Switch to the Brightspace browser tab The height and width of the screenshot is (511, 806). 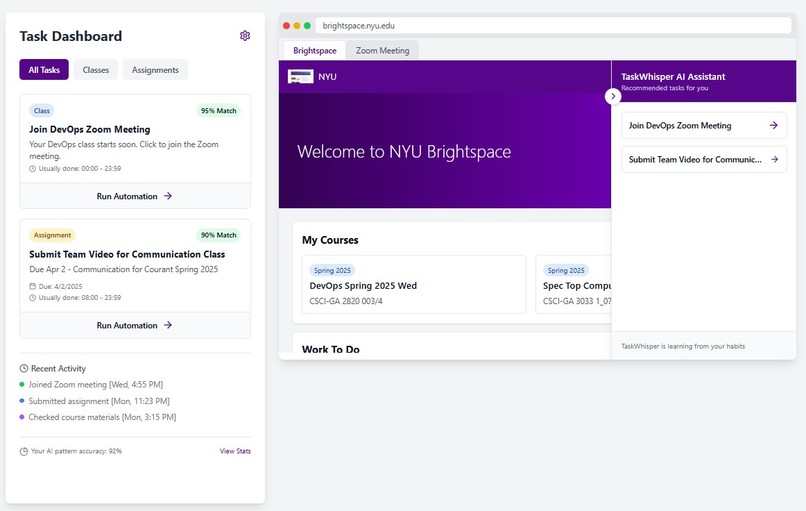pos(315,50)
